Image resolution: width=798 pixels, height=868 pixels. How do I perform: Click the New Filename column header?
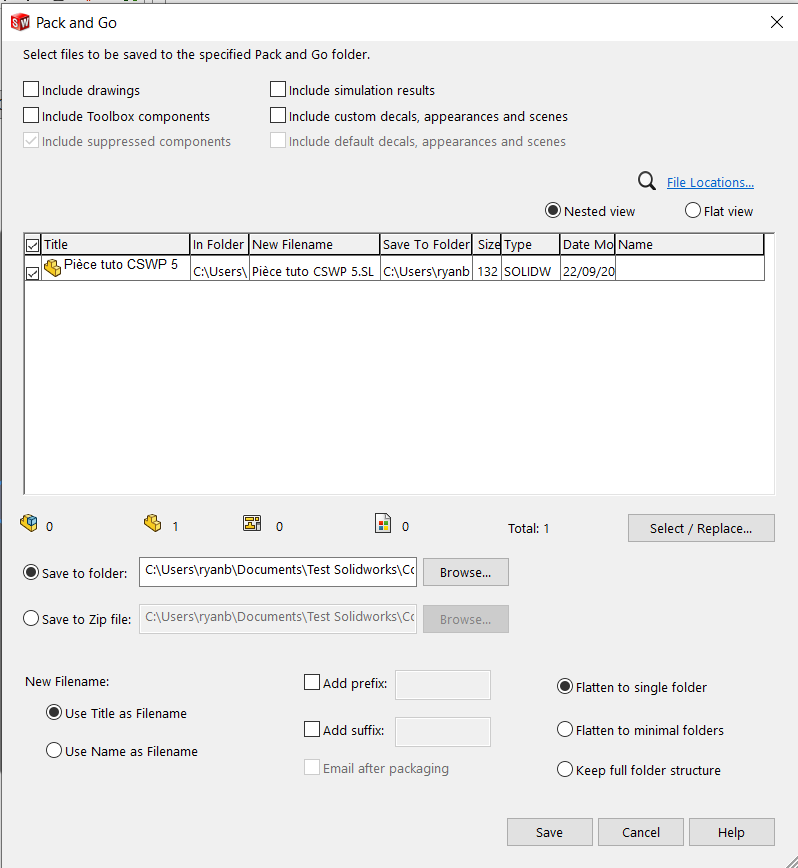pos(314,245)
